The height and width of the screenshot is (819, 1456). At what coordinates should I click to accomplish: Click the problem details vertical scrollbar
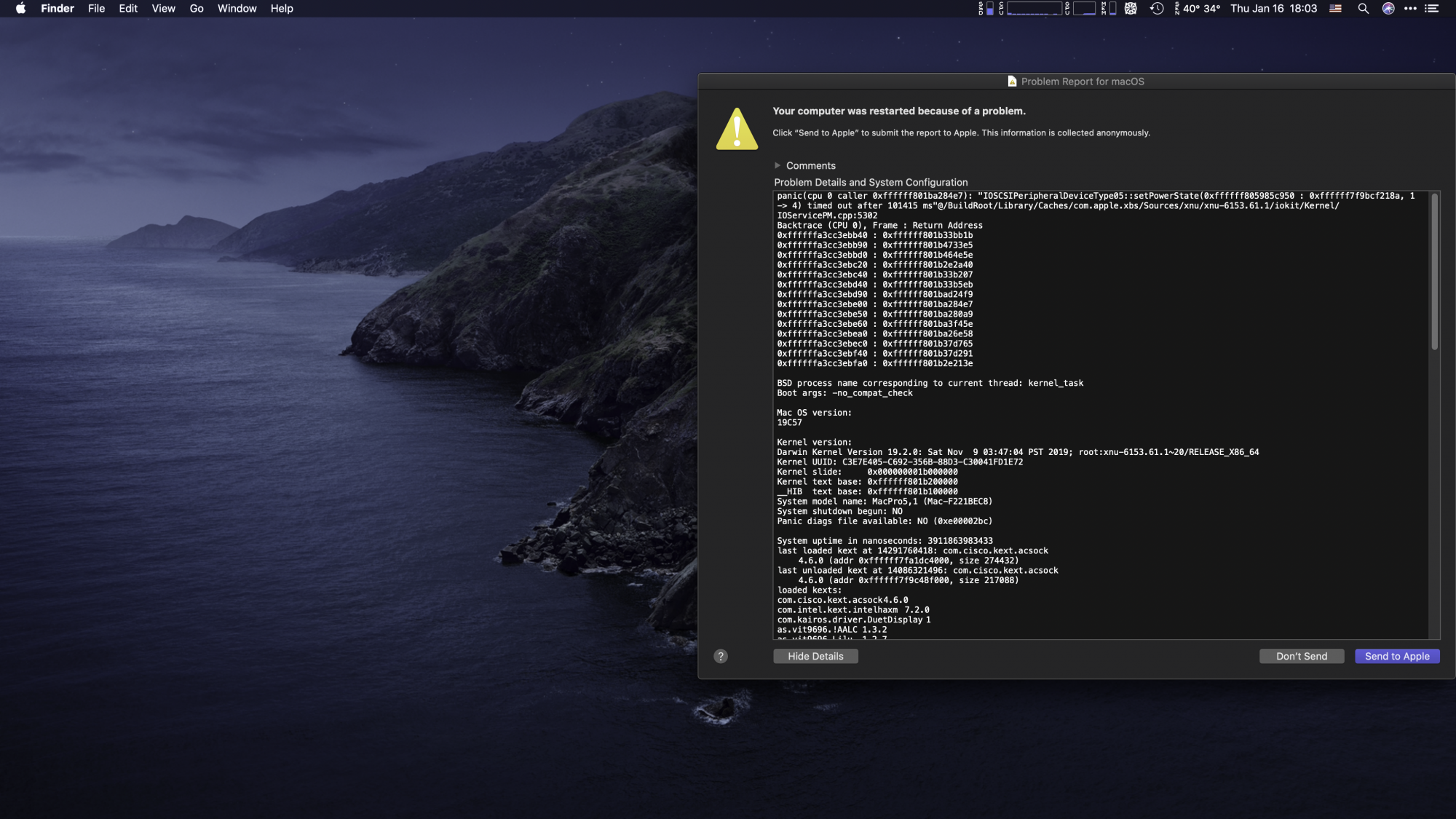coord(1434,271)
